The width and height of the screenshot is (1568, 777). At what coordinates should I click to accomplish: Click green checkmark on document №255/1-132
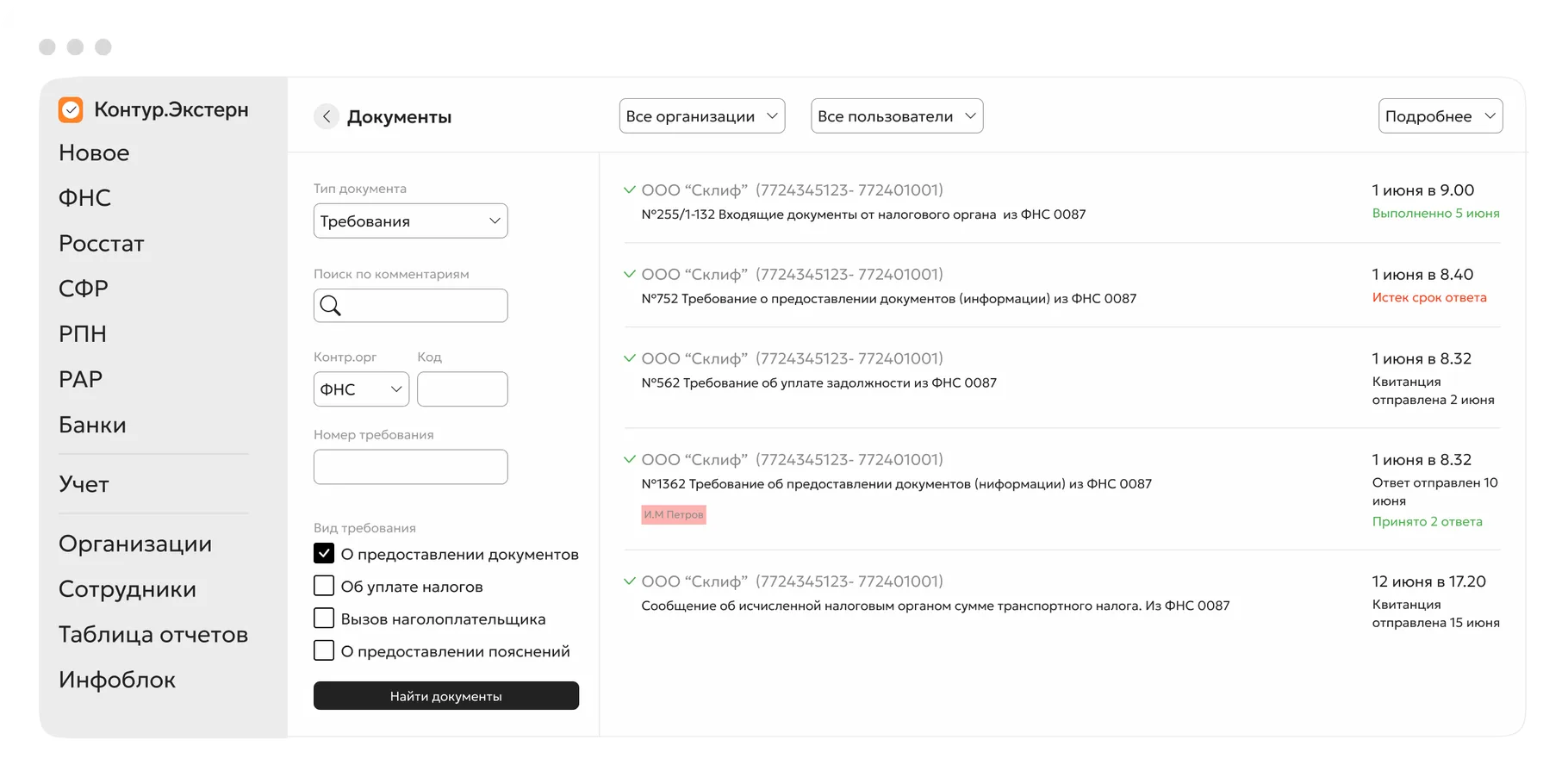point(630,190)
